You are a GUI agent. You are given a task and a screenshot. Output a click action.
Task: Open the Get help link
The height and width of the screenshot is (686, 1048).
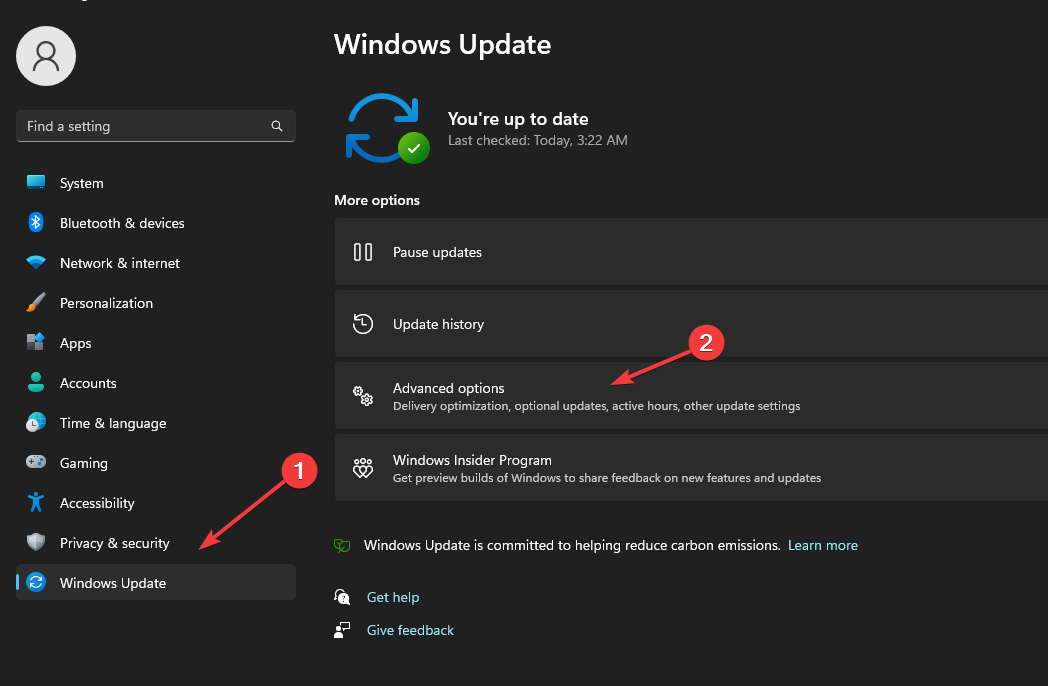(x=393, y=597)
